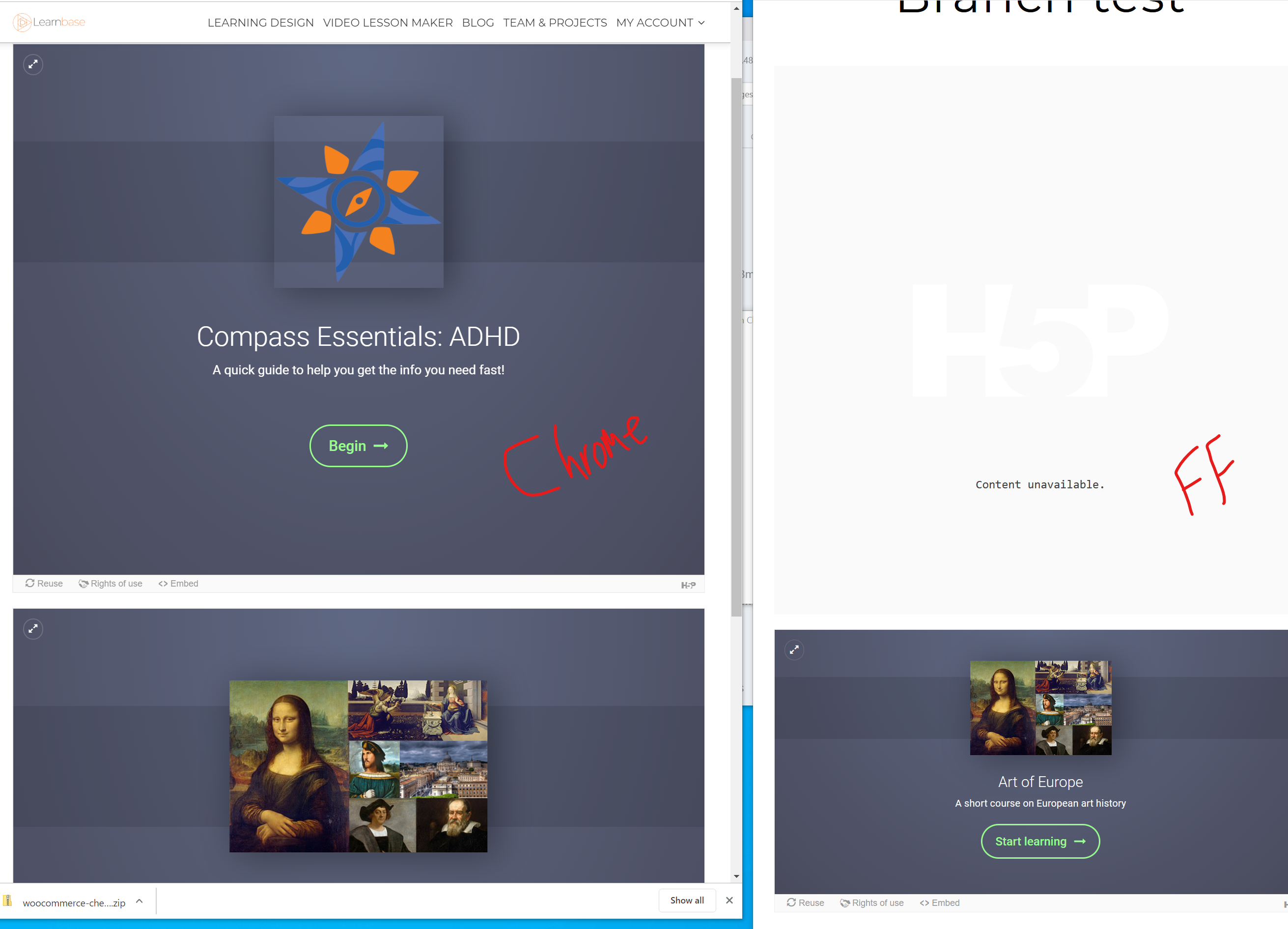Go to the BLOG page
The height and width of the screenshot is (929, 1288).
point(477,23)
